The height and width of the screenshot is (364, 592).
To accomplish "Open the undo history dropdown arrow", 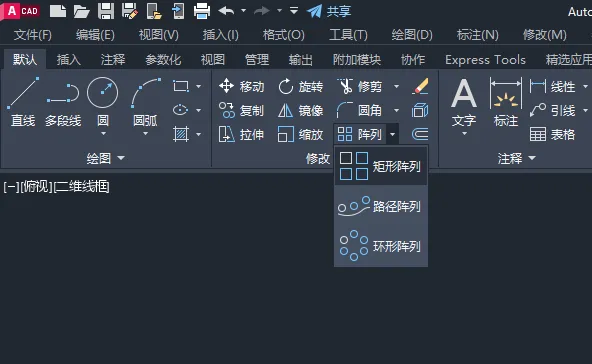I will tap(244, 11).
